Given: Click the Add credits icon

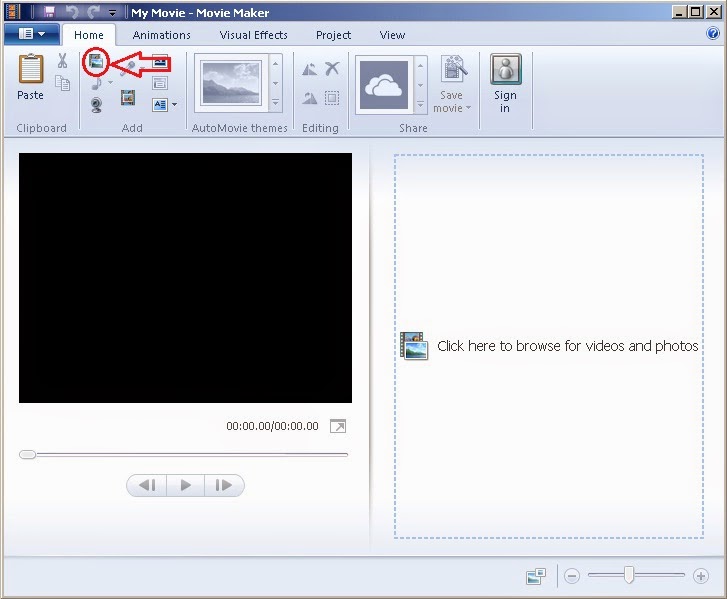Looking at the screenshot, I should (160, 105).
